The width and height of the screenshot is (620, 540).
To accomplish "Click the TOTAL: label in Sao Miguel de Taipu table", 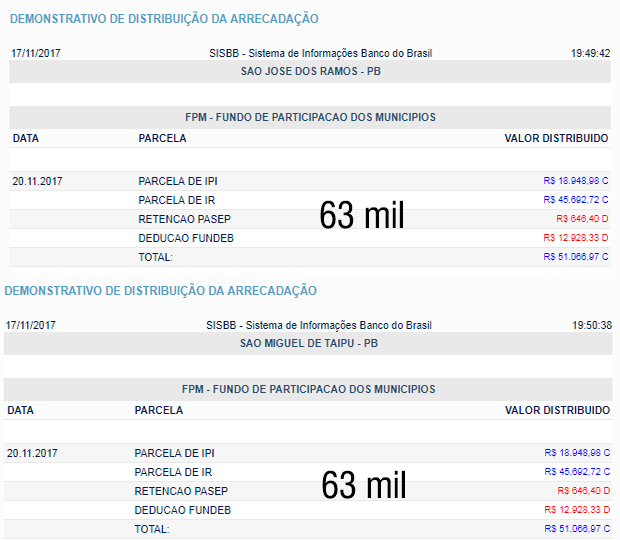I will coord(152,529).
